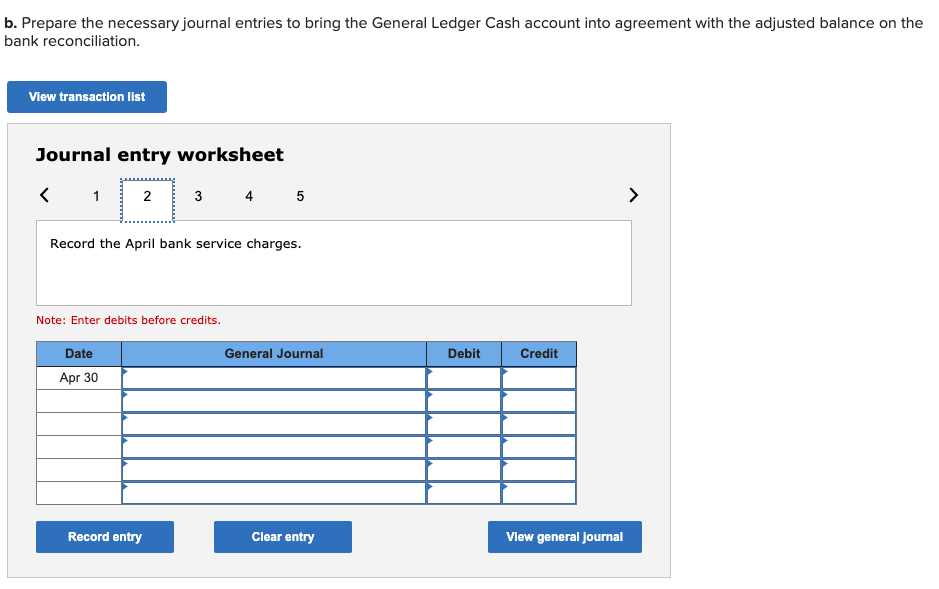
Task: Open General Journal account dropdown in second row
Action: 274,401
